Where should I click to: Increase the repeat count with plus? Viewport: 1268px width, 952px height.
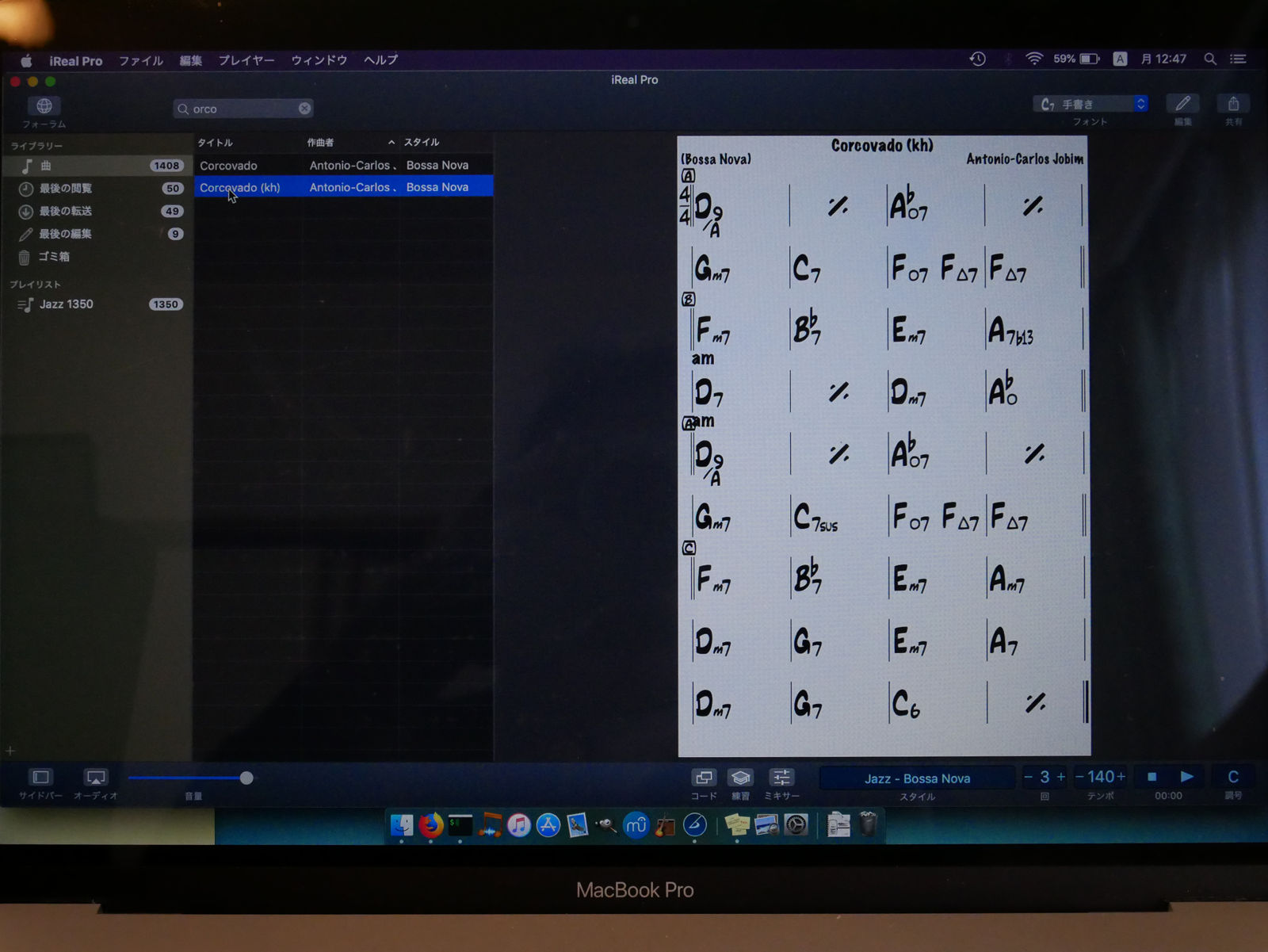point(1061,777)
